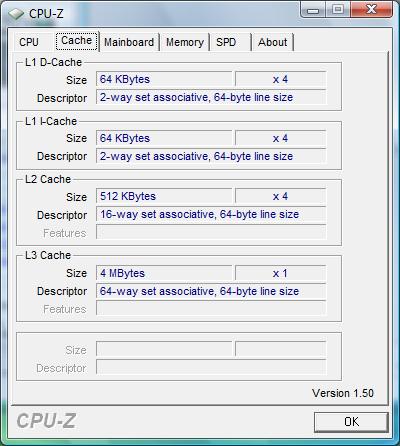
Task: Click the L1 D-Cache descriptor field
Action: (x=211, y=97)
